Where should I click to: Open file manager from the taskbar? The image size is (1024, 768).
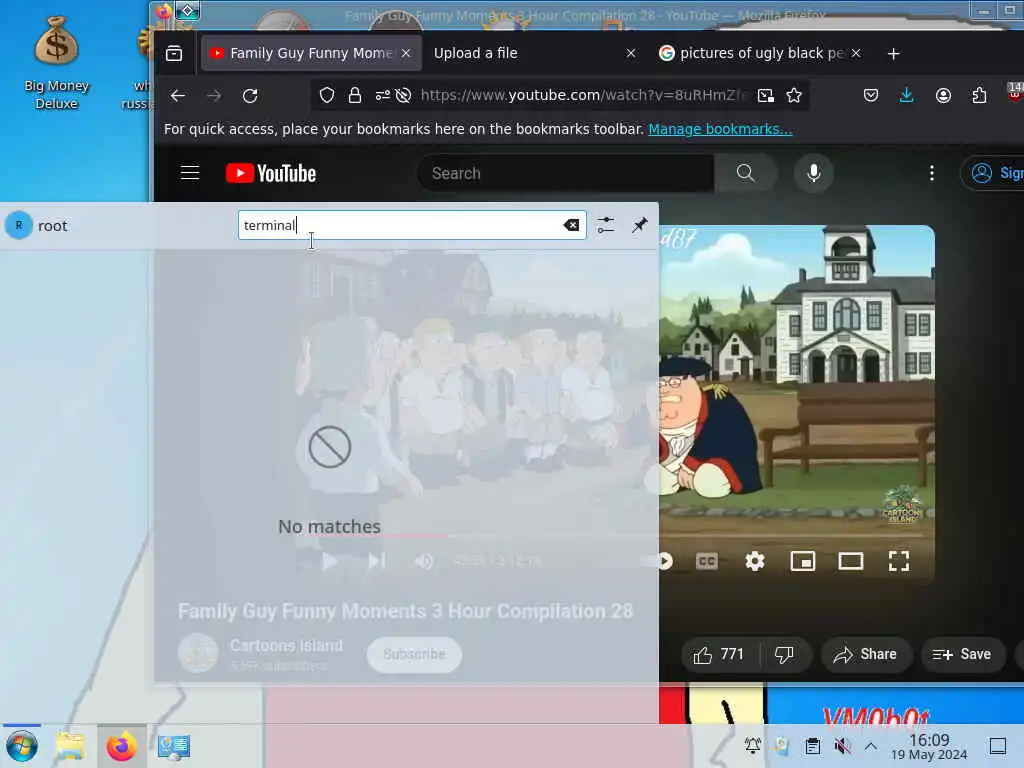pyautogui.click(x=70, y=746)
